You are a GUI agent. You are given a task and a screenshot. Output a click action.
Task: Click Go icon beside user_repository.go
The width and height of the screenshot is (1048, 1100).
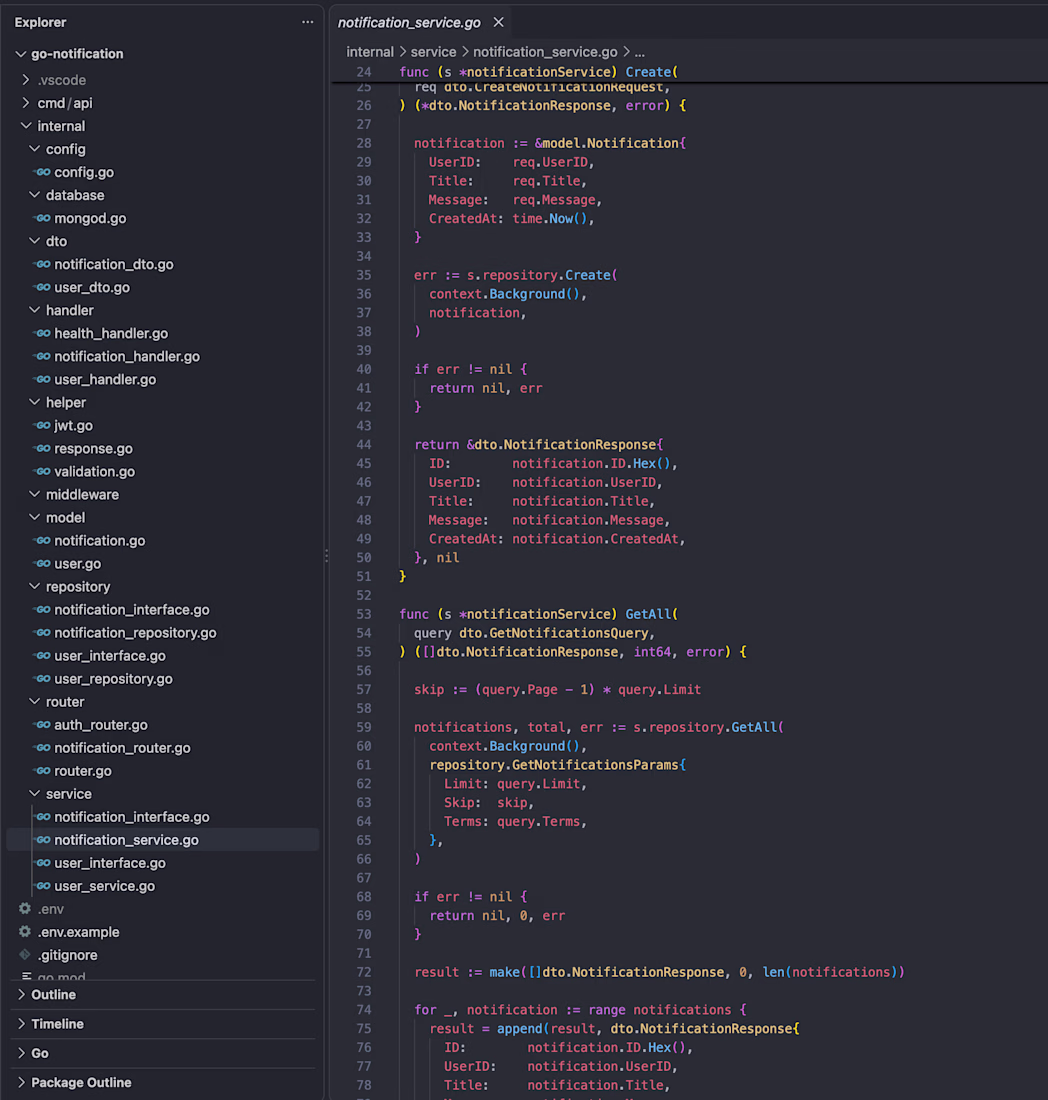43,679
